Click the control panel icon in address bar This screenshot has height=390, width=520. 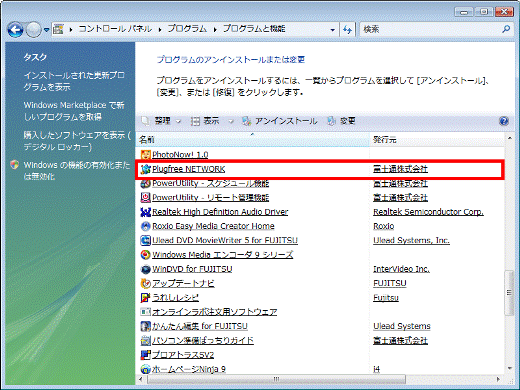(x=58, y=29)
